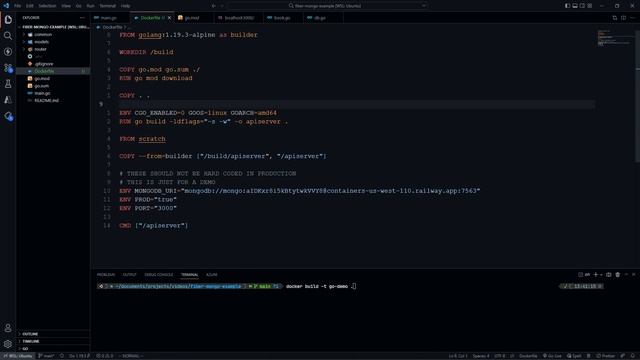Switch to the localhost:3000 tab

click(238, 18)
